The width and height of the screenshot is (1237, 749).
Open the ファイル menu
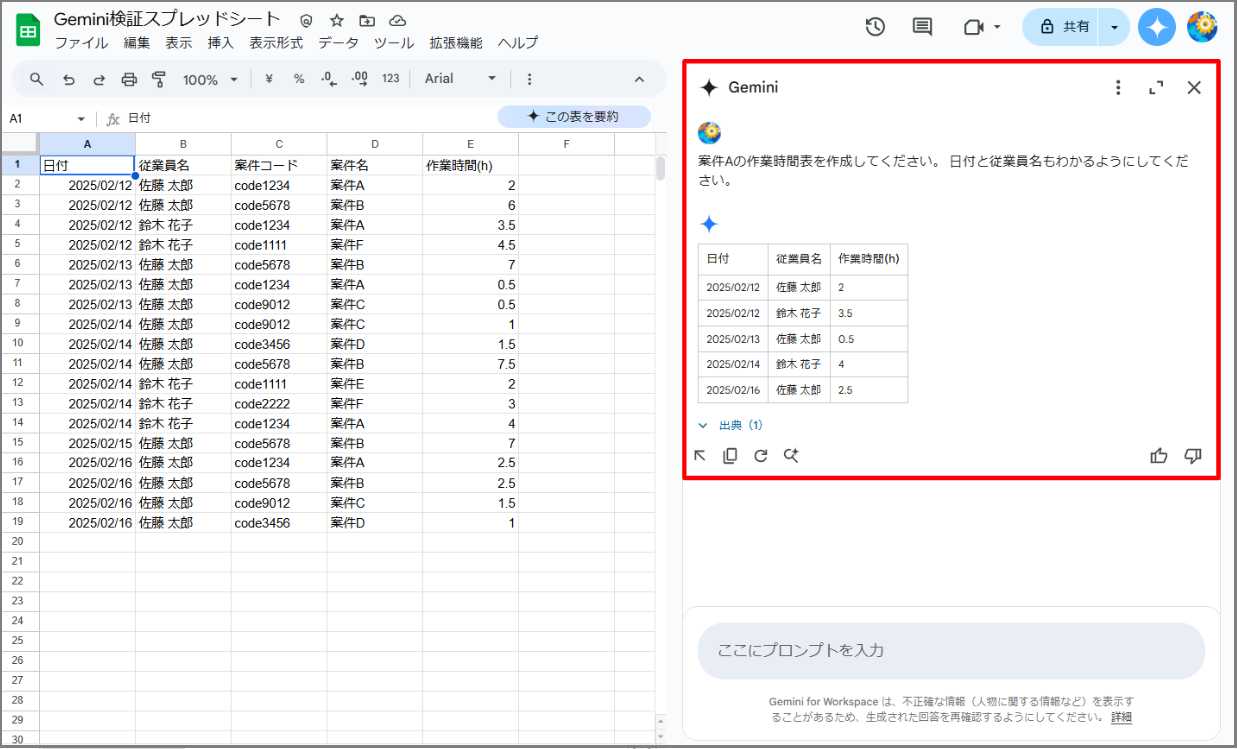82,43
